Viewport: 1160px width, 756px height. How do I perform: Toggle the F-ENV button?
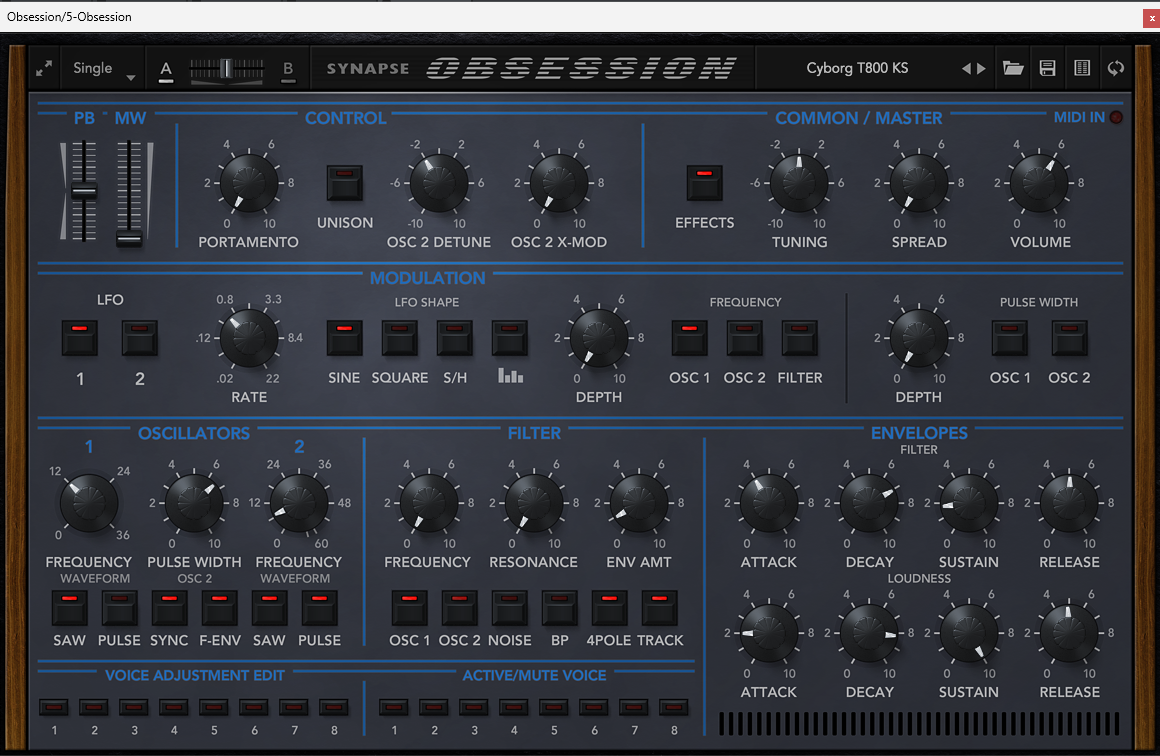(x=220, y=608)
